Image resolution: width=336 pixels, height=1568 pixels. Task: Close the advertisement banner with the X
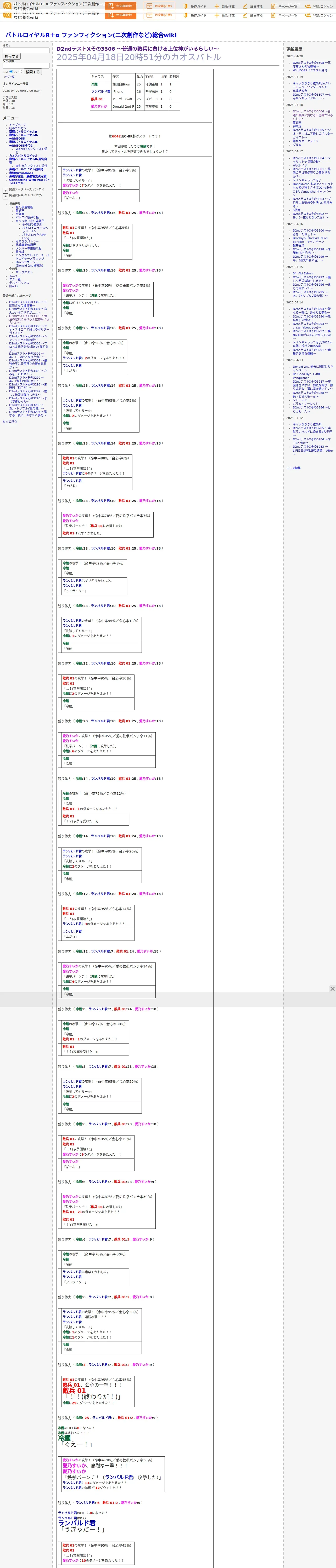click(x=332, y=989)
